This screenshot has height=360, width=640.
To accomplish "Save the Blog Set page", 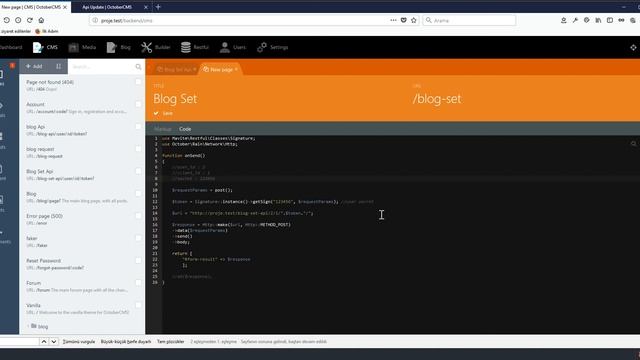I will (x=163, y=113).
